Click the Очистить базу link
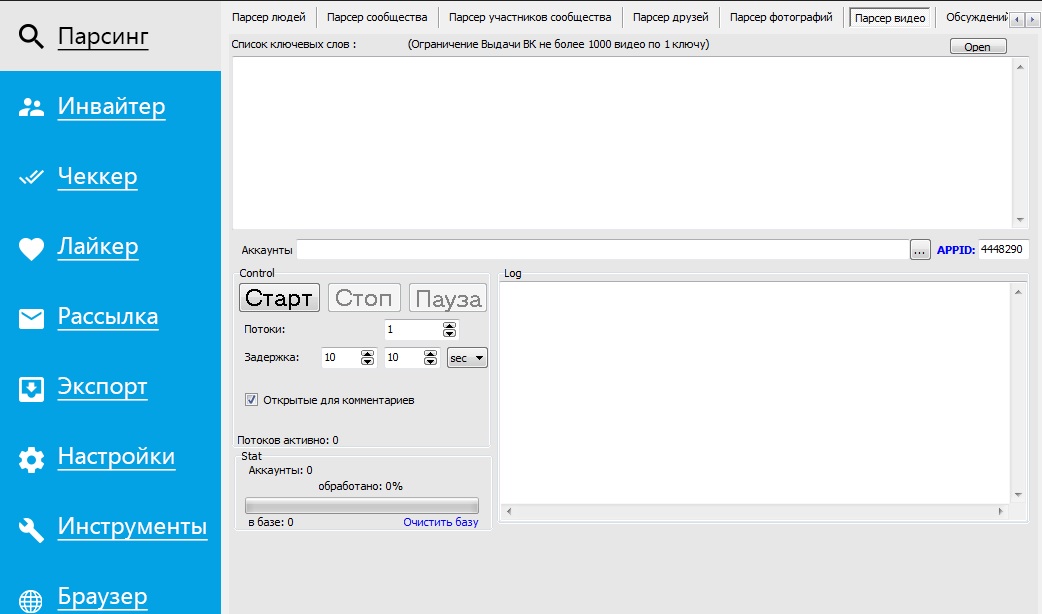The image size is (1042, 614). (440, 522)
